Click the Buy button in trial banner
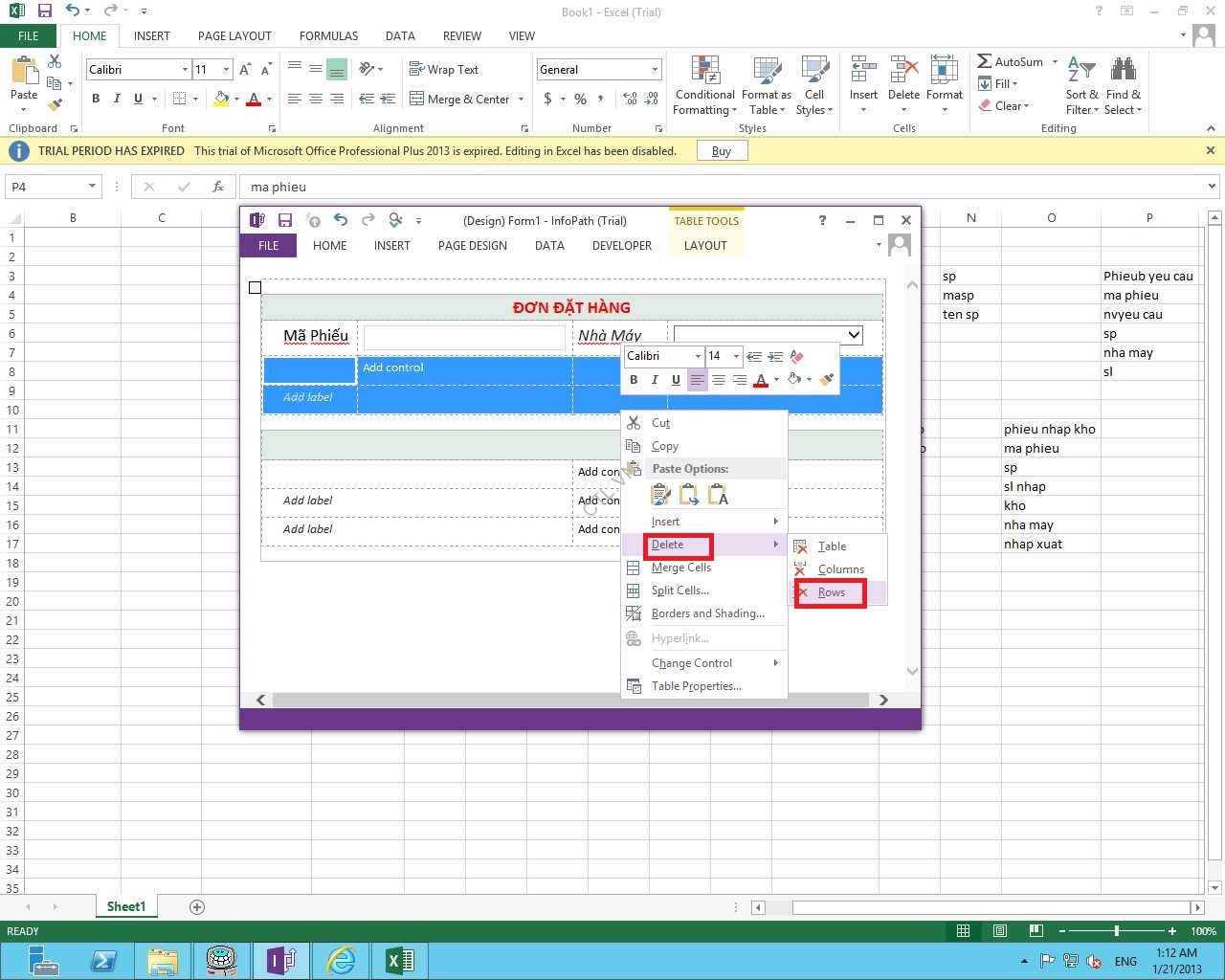This screenshot has height=980, width=1225. click(722, 151)
